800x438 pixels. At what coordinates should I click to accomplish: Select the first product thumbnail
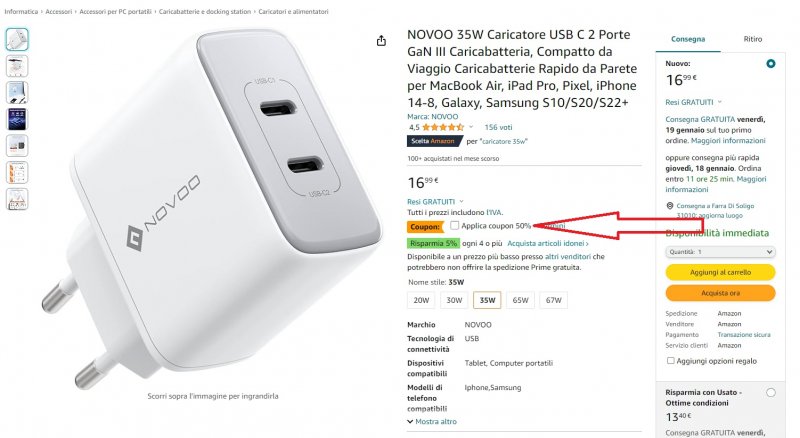coord(17,39)
